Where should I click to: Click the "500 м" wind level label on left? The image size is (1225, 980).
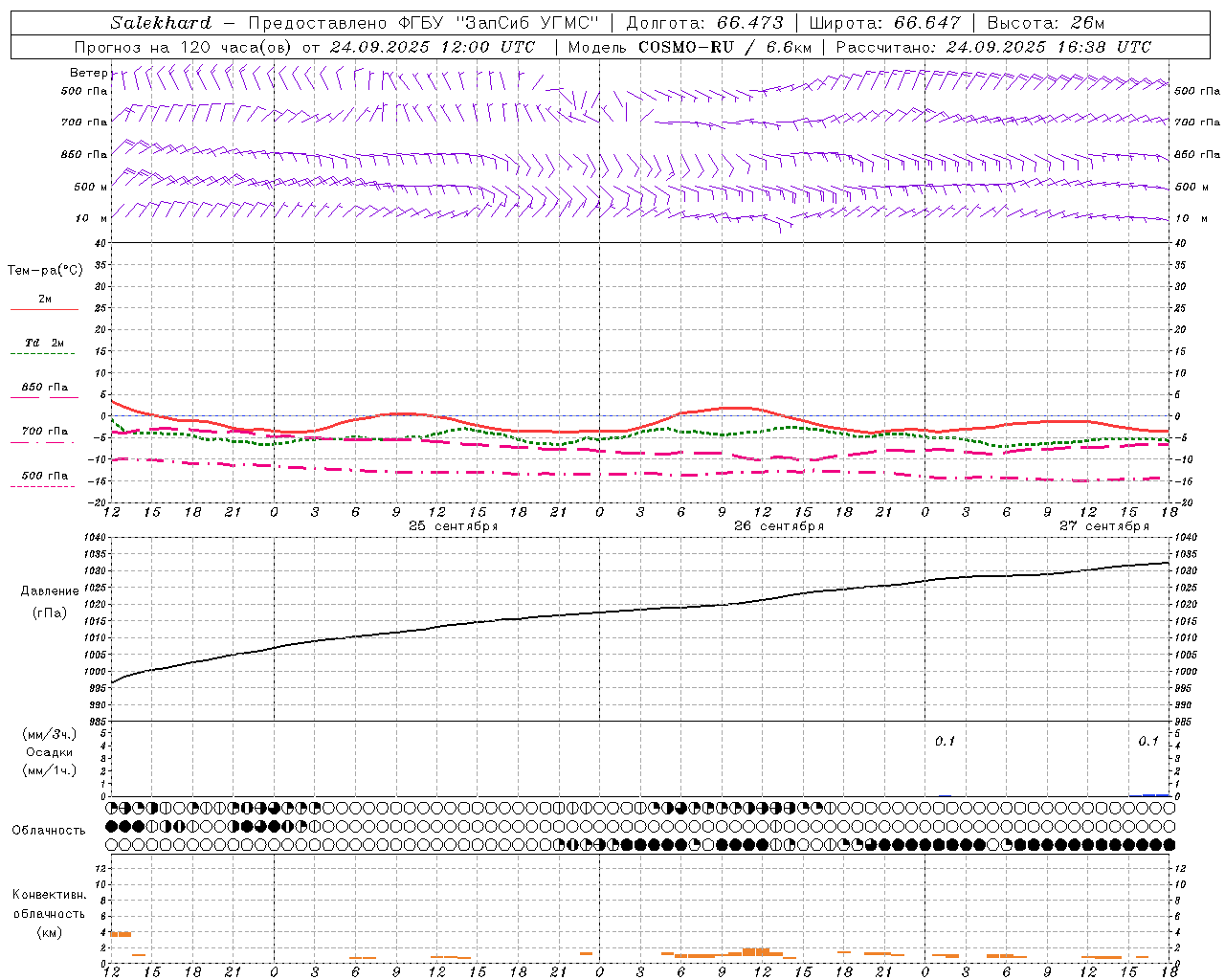point(91,187)
